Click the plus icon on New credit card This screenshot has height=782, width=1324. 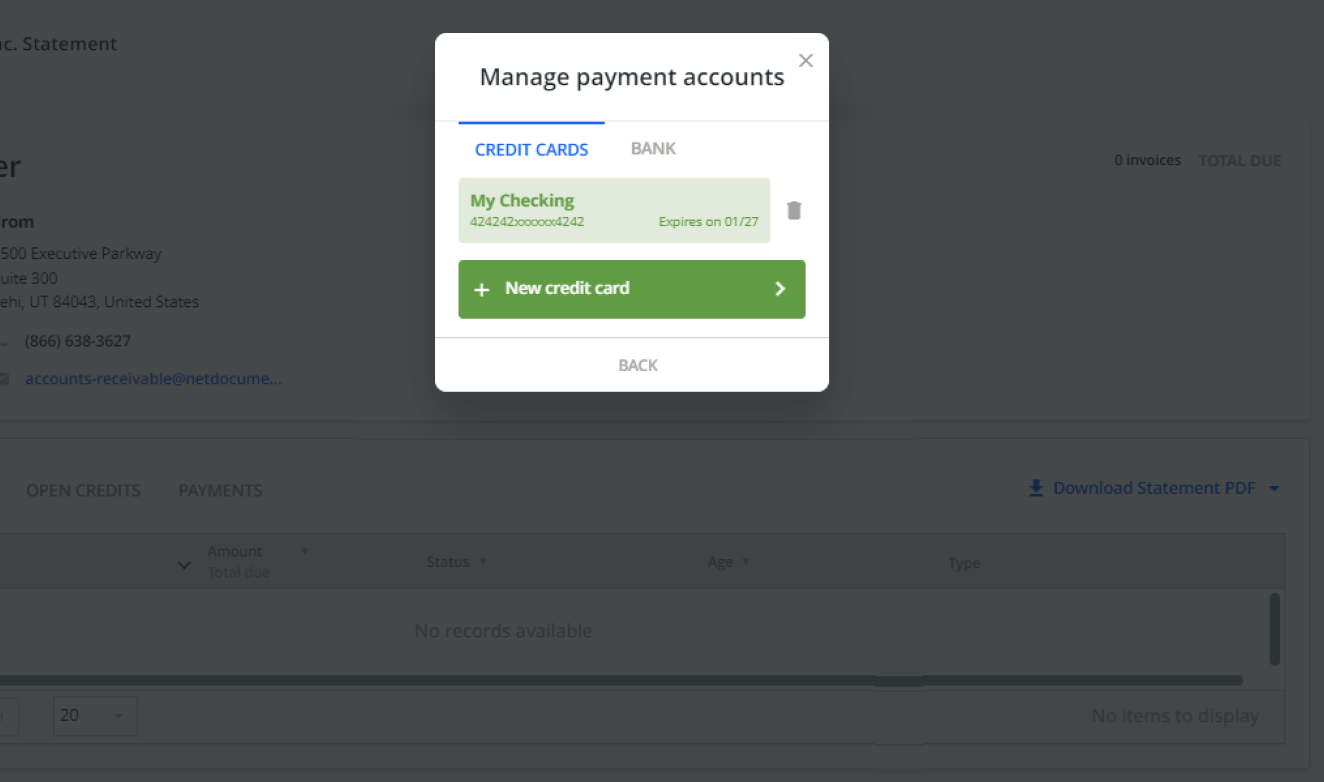coord(481,289)
